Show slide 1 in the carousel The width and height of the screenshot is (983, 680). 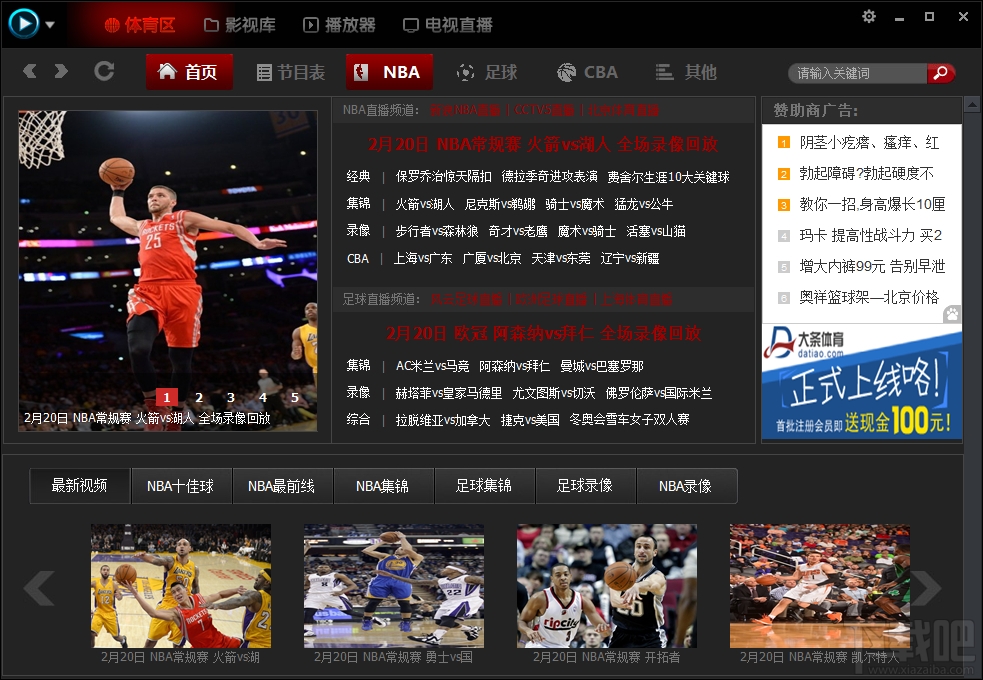167,397
